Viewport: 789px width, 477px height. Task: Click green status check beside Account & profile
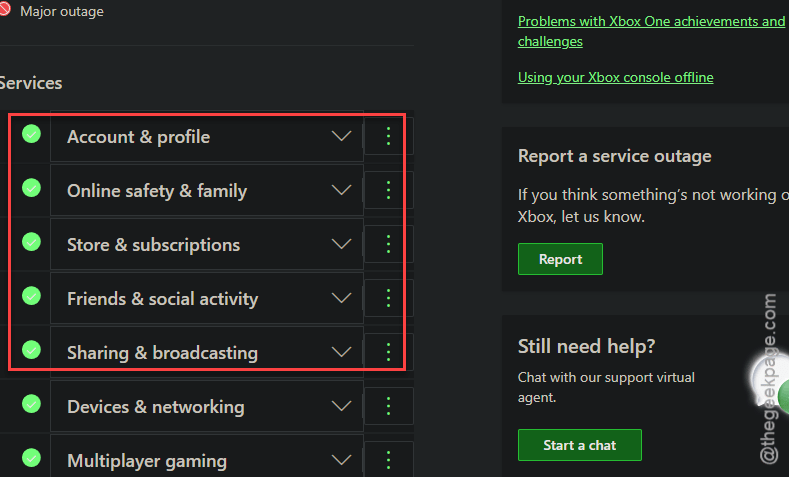pos(31,134)
